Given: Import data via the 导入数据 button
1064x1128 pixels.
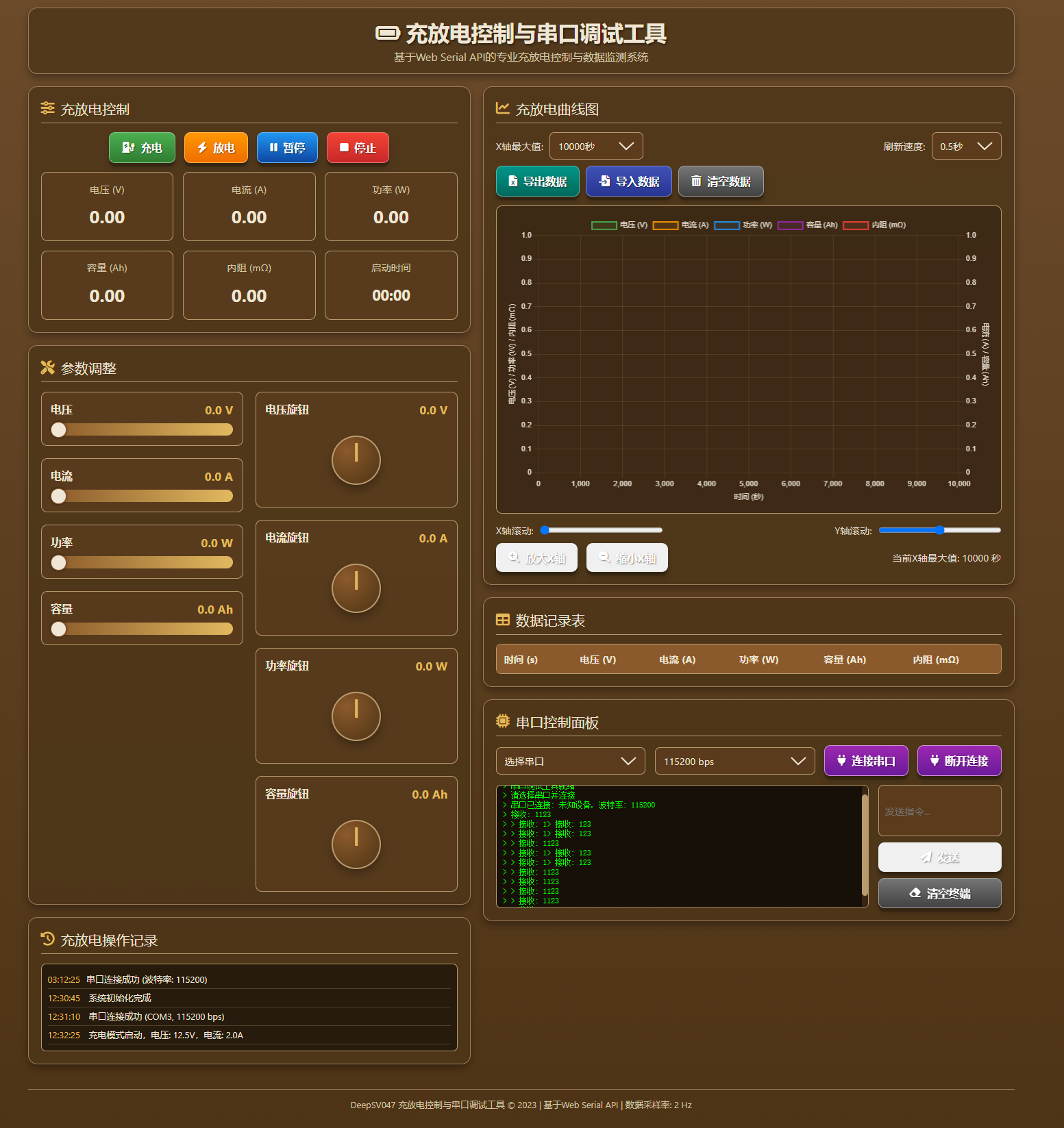Looking at the screenshot, I should [629, 181].
